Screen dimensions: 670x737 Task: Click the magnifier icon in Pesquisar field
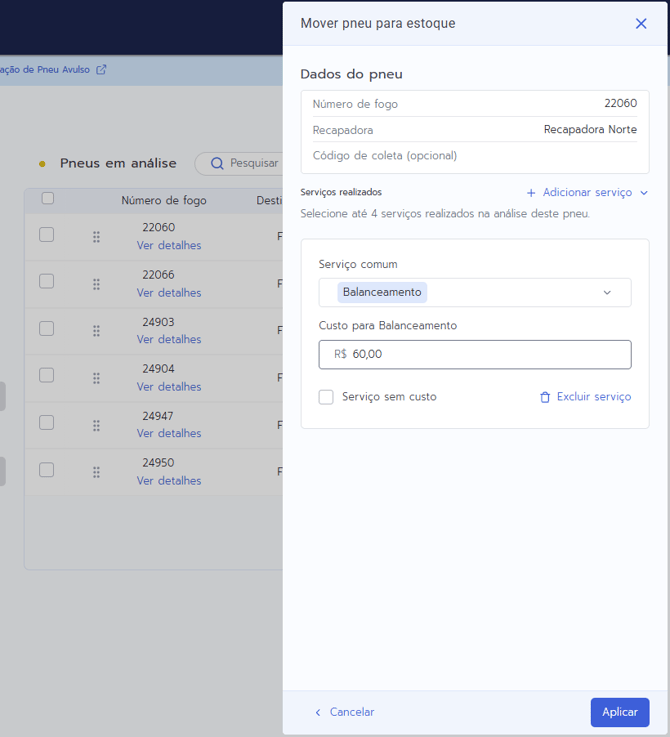point(217,163)
